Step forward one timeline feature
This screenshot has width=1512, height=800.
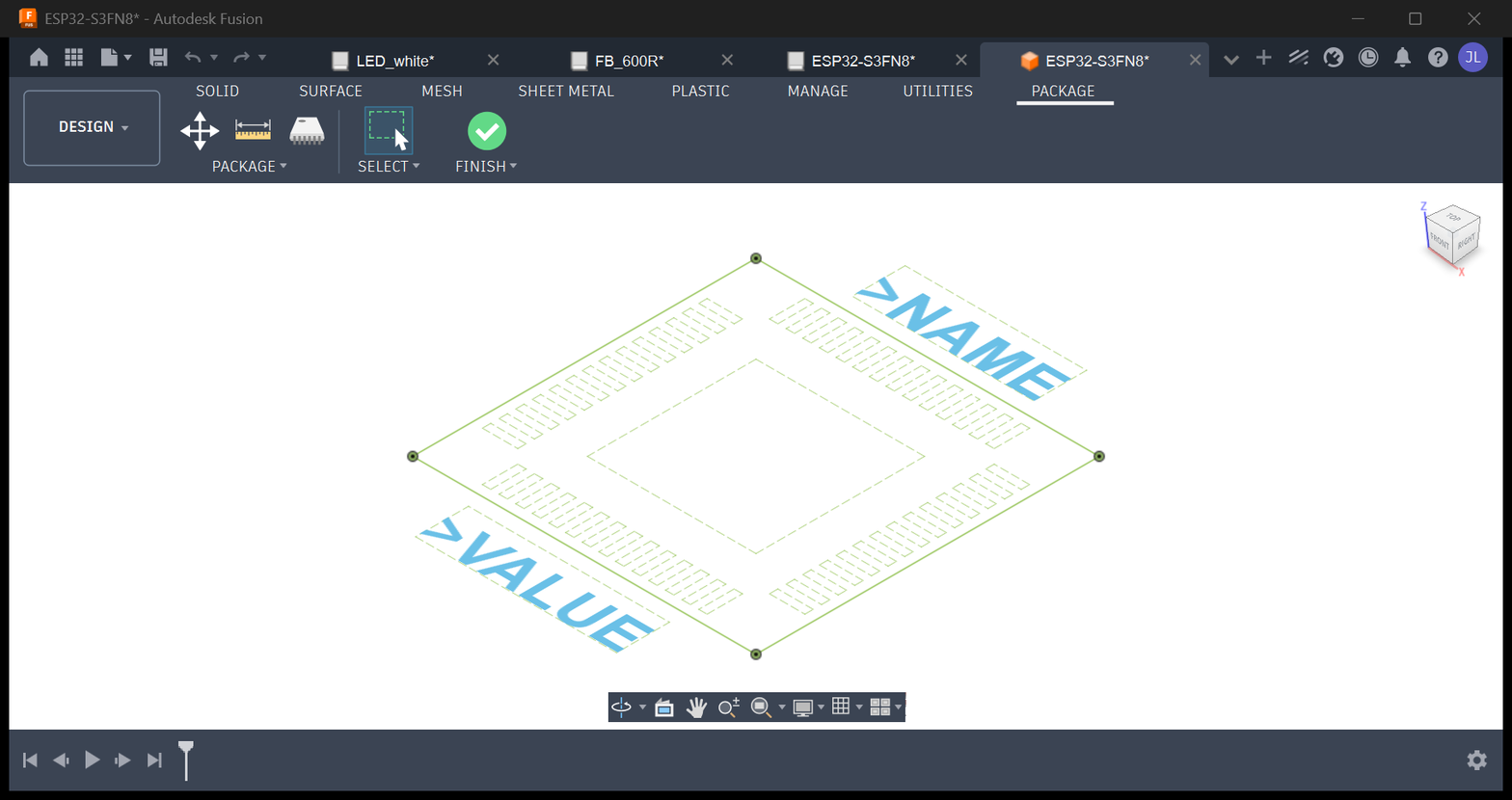[x=122, y=760]
